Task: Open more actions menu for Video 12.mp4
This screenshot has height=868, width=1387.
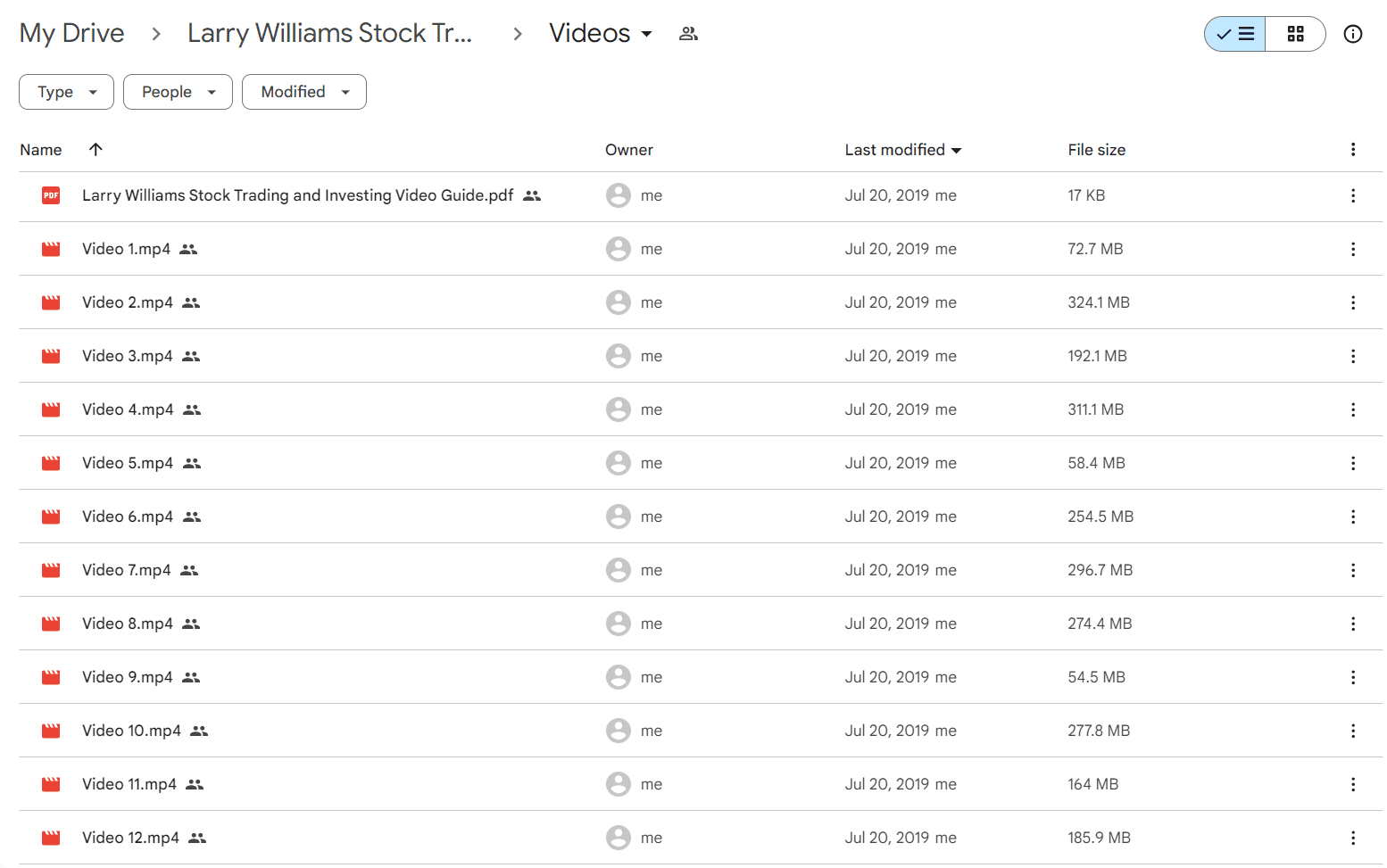Action: (1353, 838)
